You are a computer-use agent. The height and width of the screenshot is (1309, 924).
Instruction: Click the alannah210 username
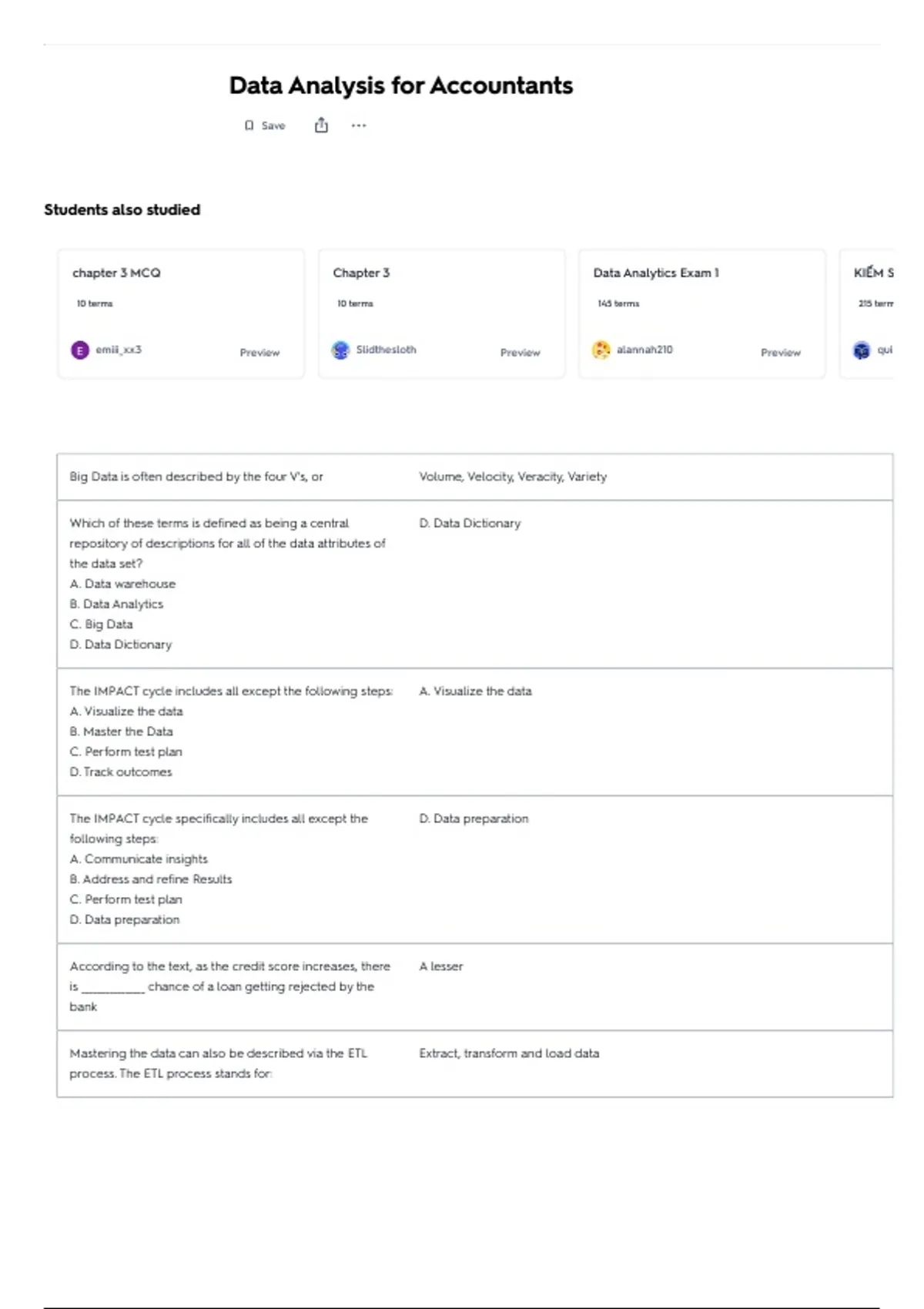click(644, 350)
